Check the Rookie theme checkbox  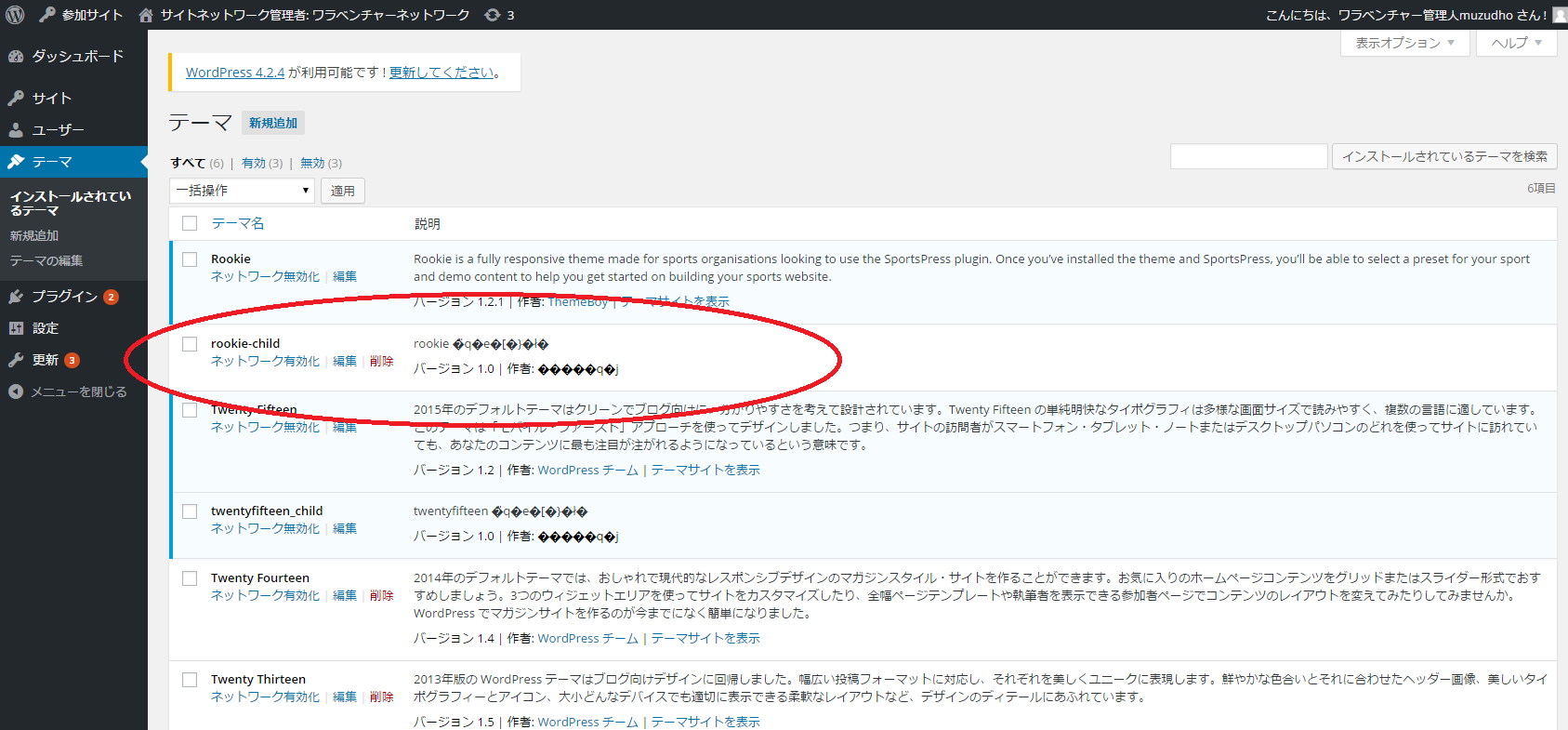click(x=190, y=259)
